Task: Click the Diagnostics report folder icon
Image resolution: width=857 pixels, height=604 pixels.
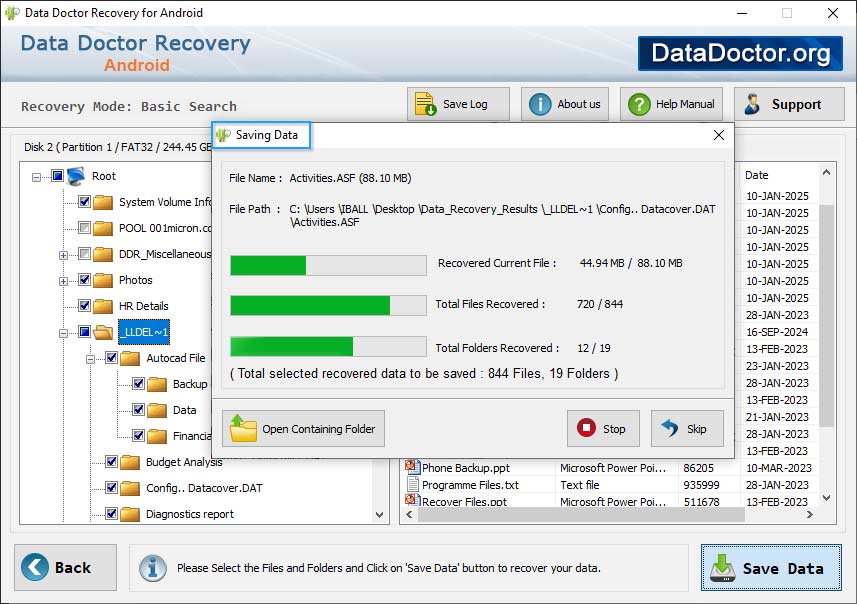Action: tap(130, 514)
